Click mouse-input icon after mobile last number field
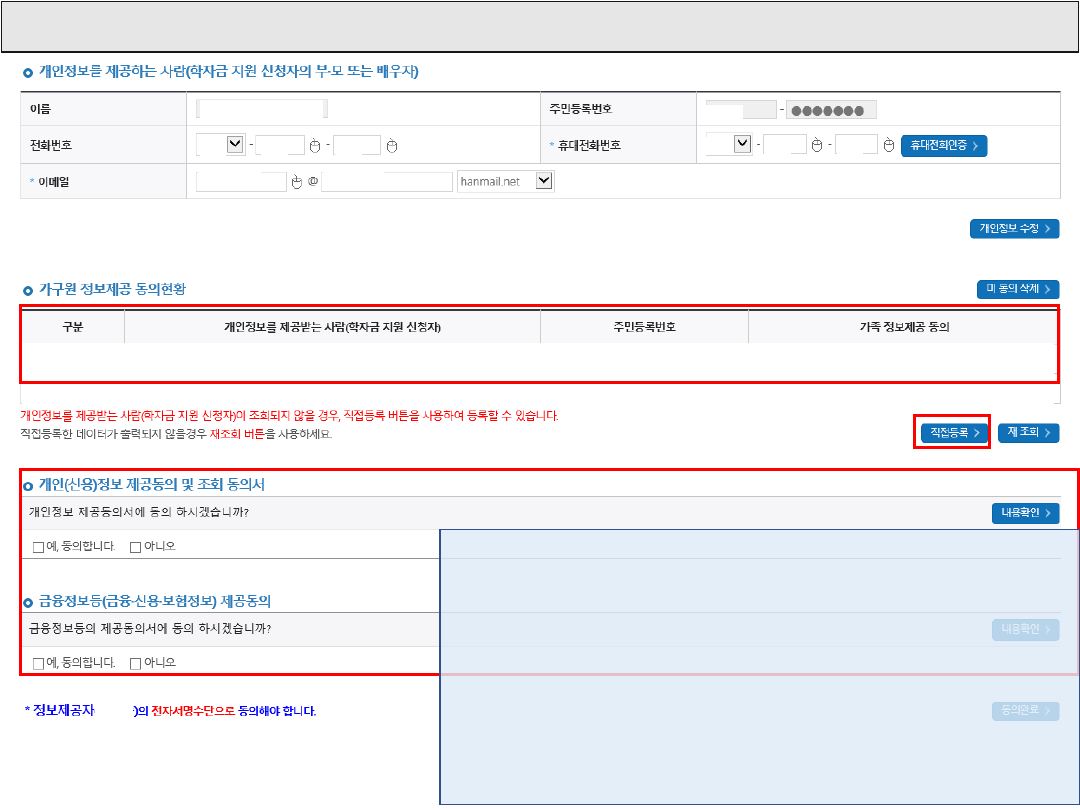The height and width of the screenshot is (810, 1080). click(888, 146)
